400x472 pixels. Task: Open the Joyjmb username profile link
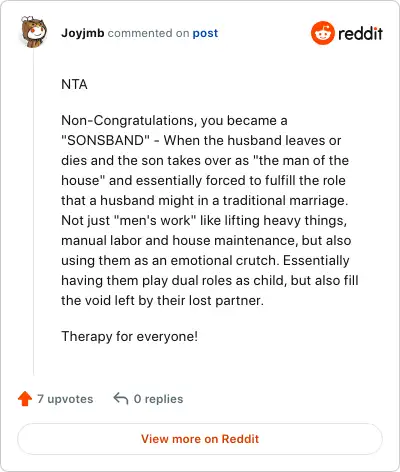83,33
